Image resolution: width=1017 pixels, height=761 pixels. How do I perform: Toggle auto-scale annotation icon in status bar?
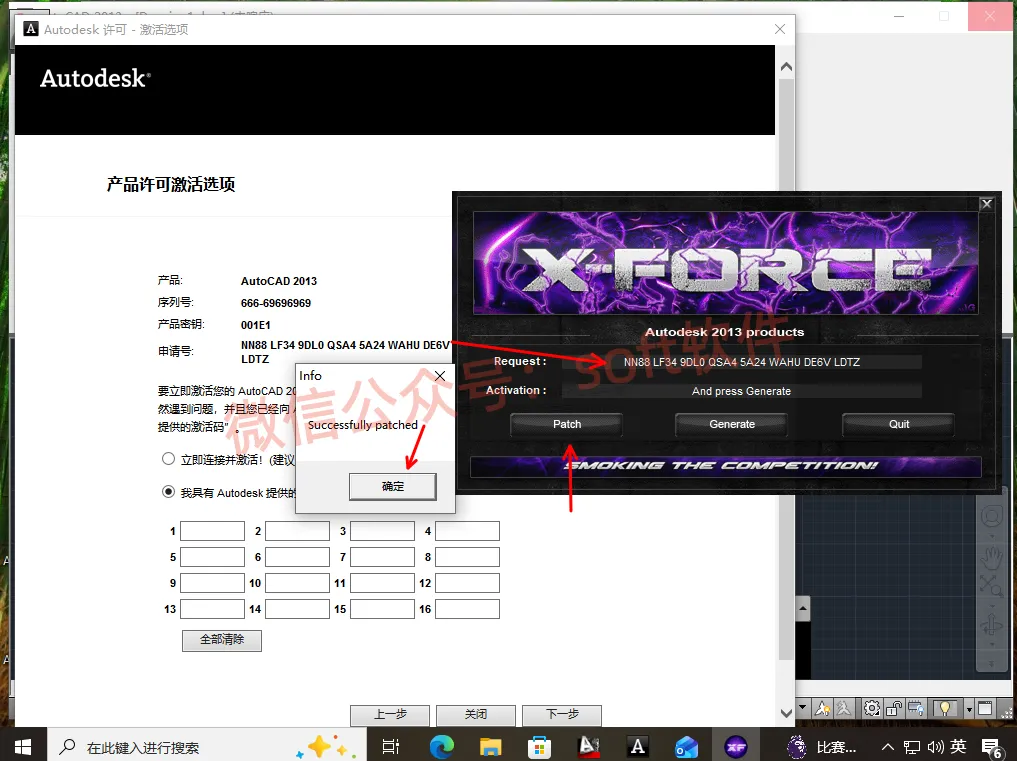tap(843, 708)
